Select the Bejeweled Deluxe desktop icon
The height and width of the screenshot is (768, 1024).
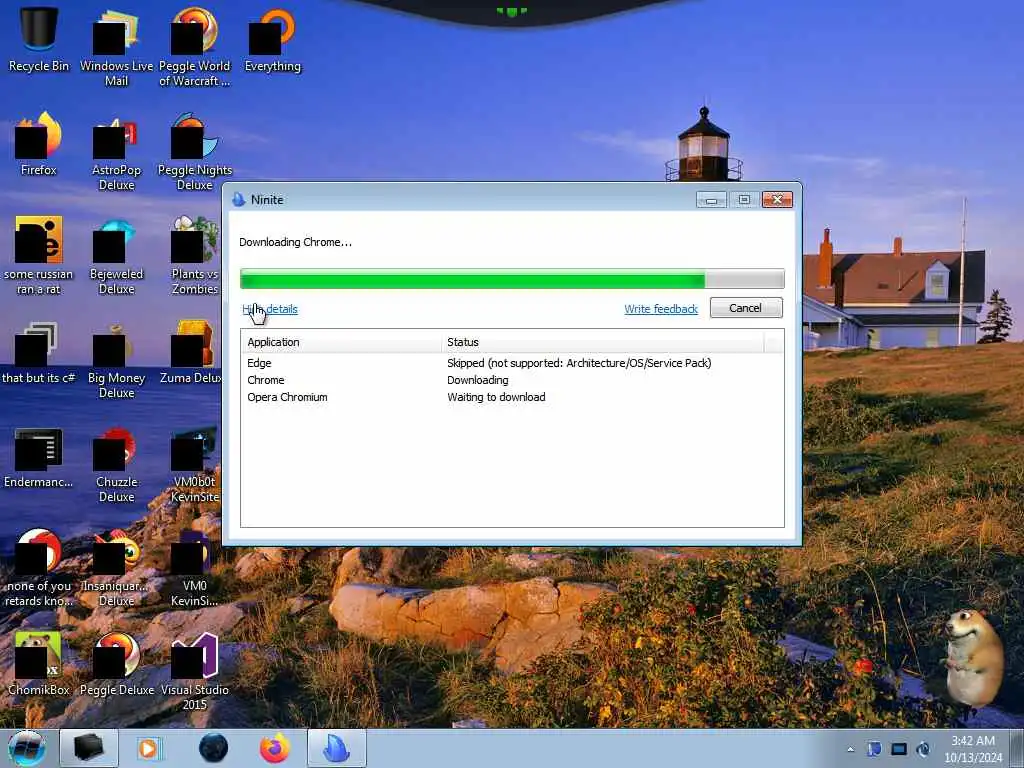[116, 255]
